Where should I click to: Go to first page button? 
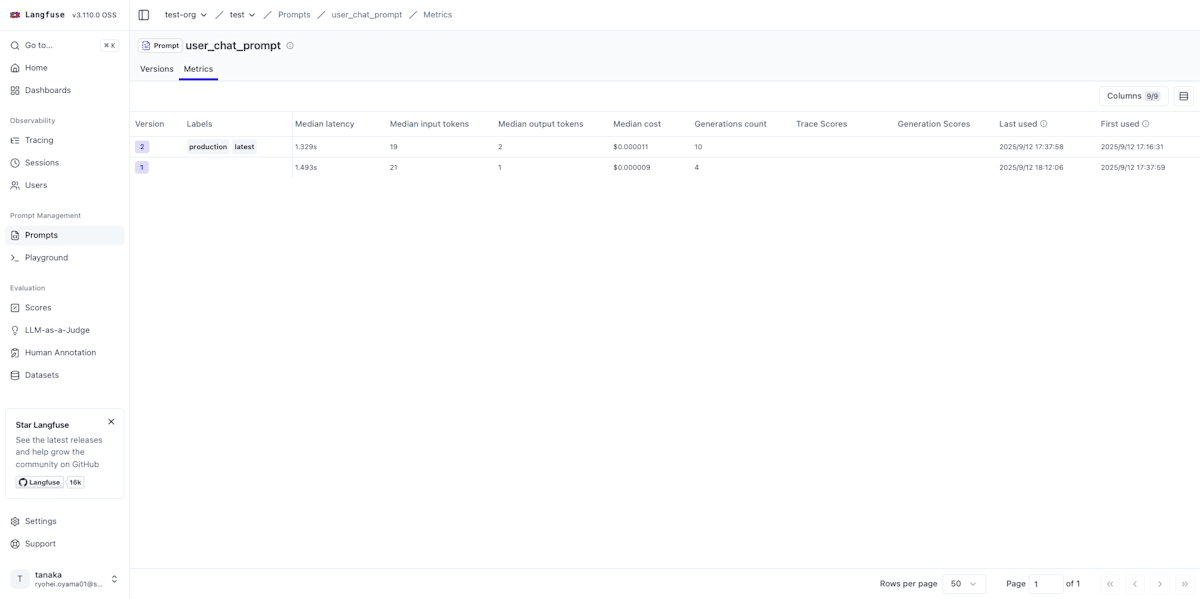coord(1110,584)
